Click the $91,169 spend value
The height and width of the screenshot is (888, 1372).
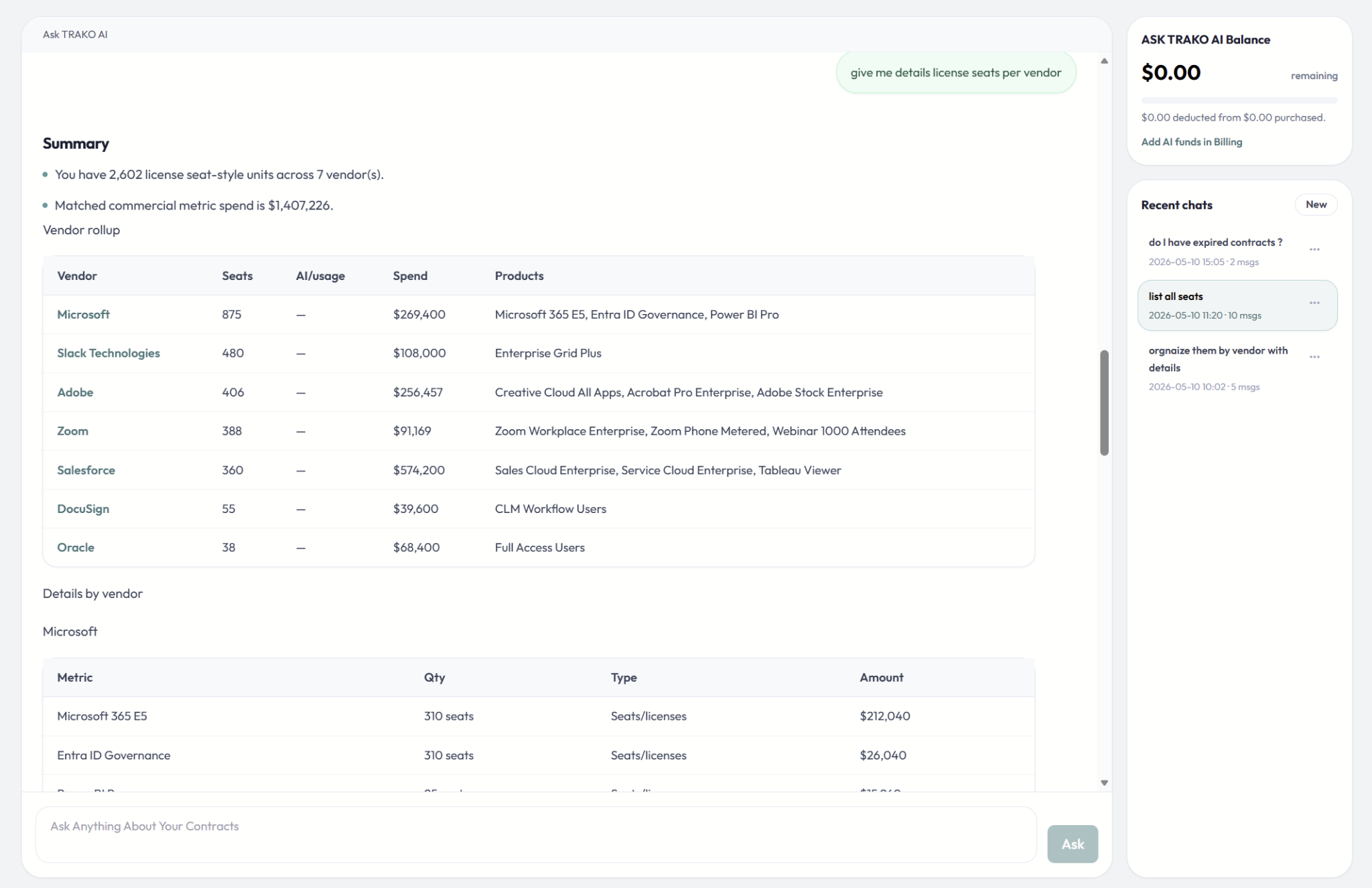412,431
